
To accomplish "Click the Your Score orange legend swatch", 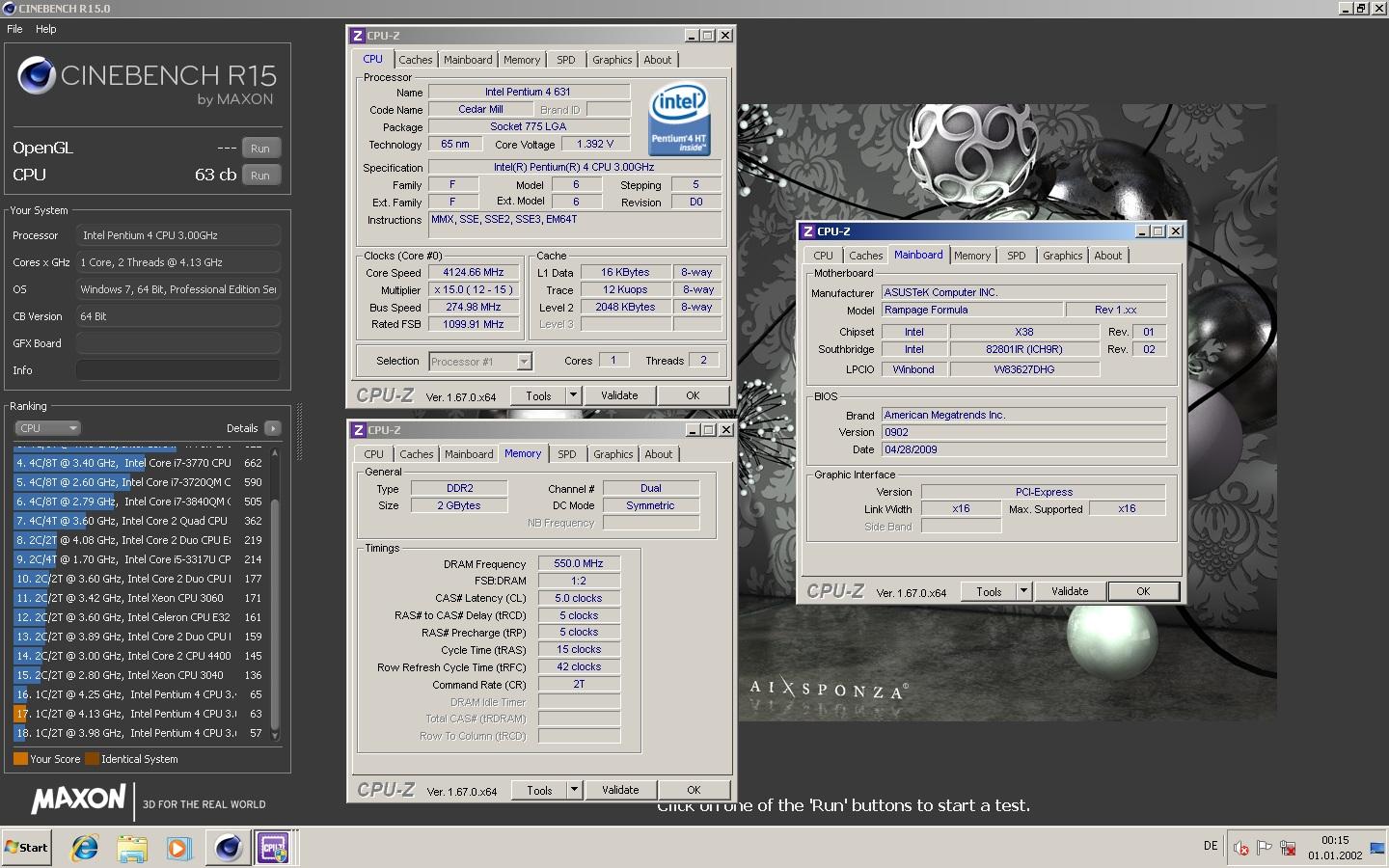I will click(20, 759).
